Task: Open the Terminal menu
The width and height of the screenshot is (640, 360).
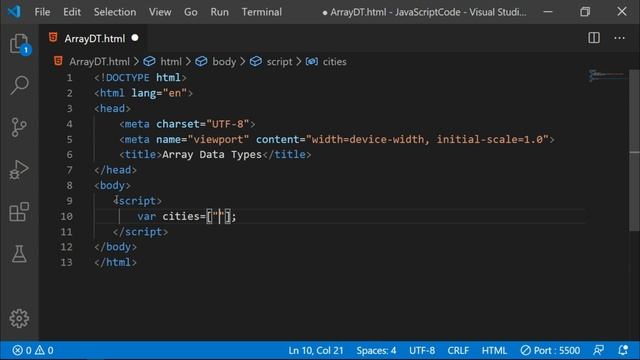Action: (x=262, y=12)
